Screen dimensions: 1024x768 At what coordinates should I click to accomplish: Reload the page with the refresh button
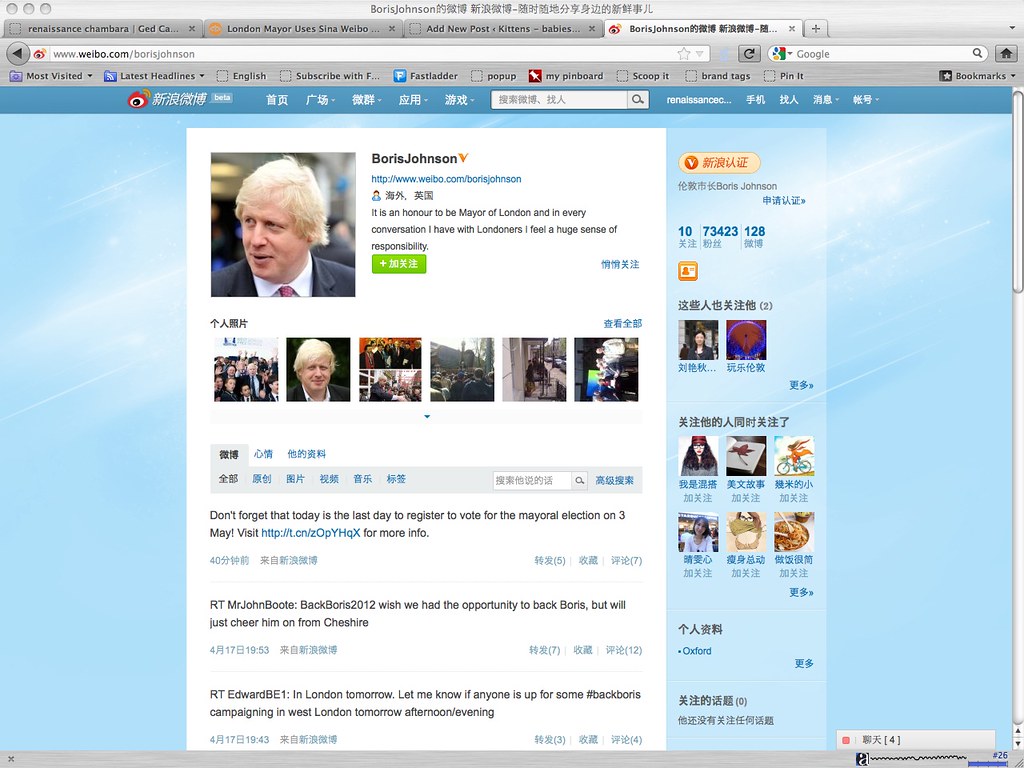coord(749,54)
